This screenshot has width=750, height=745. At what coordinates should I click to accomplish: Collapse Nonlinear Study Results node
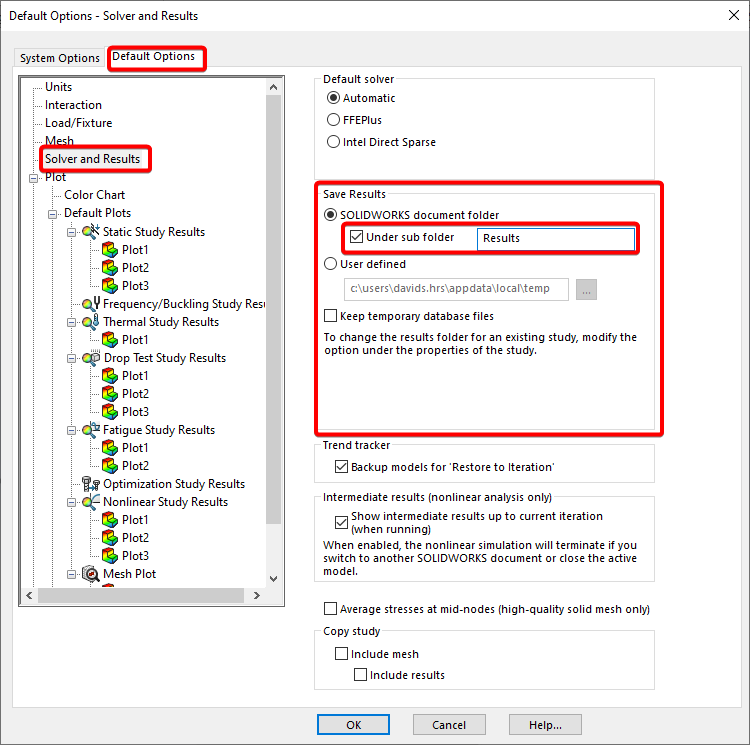click(x=71, y=503)
